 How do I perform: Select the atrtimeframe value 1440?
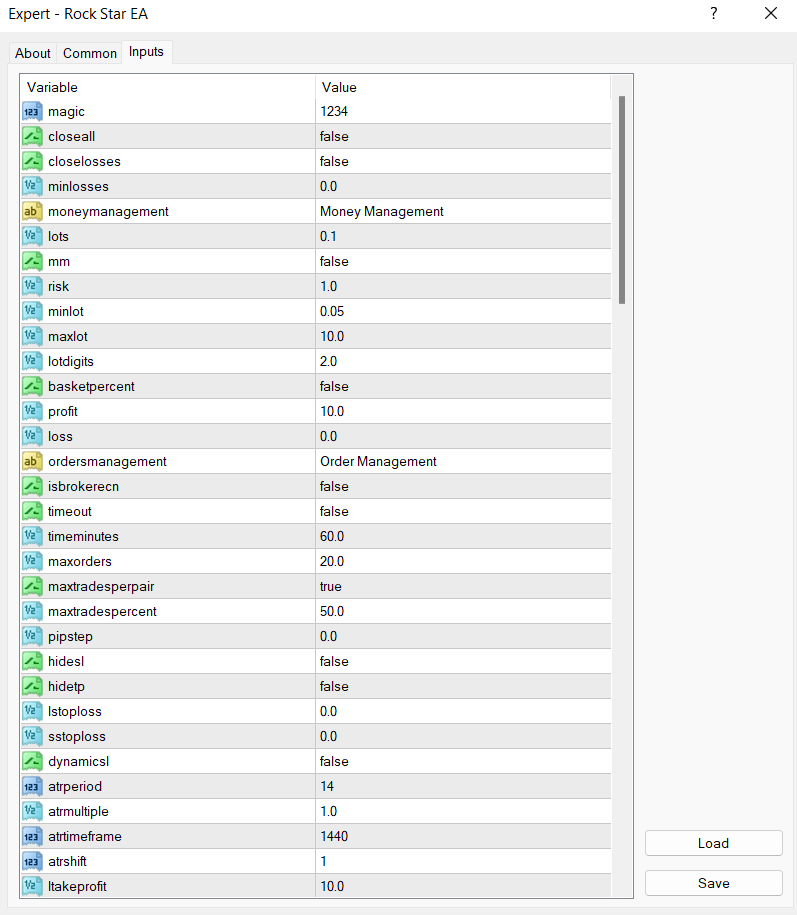(463, 837)
